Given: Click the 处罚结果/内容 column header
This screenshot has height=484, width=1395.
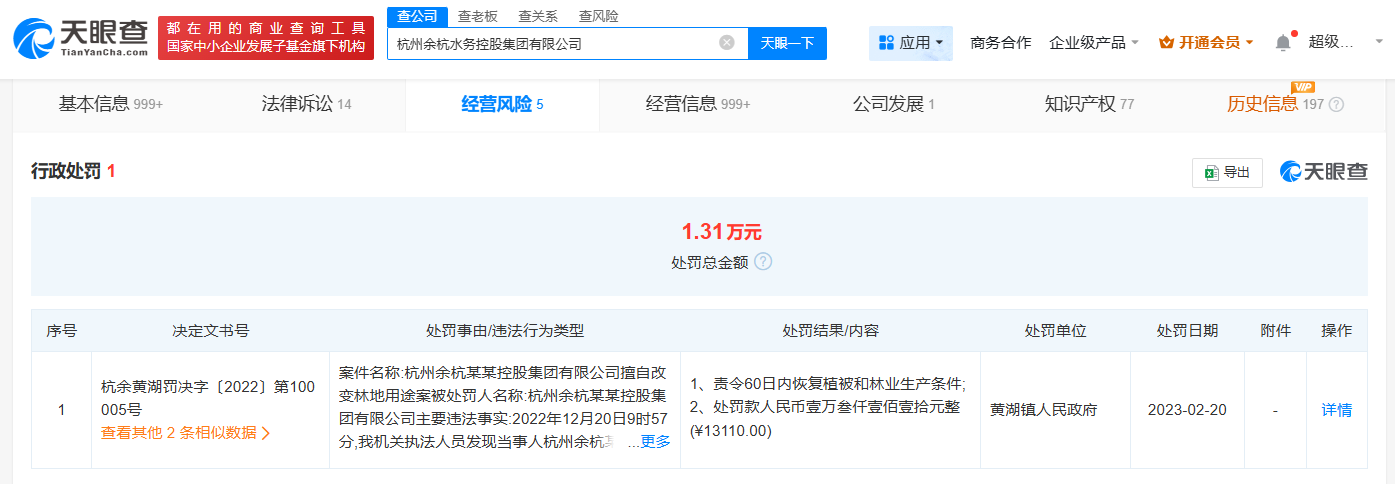Looking at the screenshot, I should click(830, 331).
